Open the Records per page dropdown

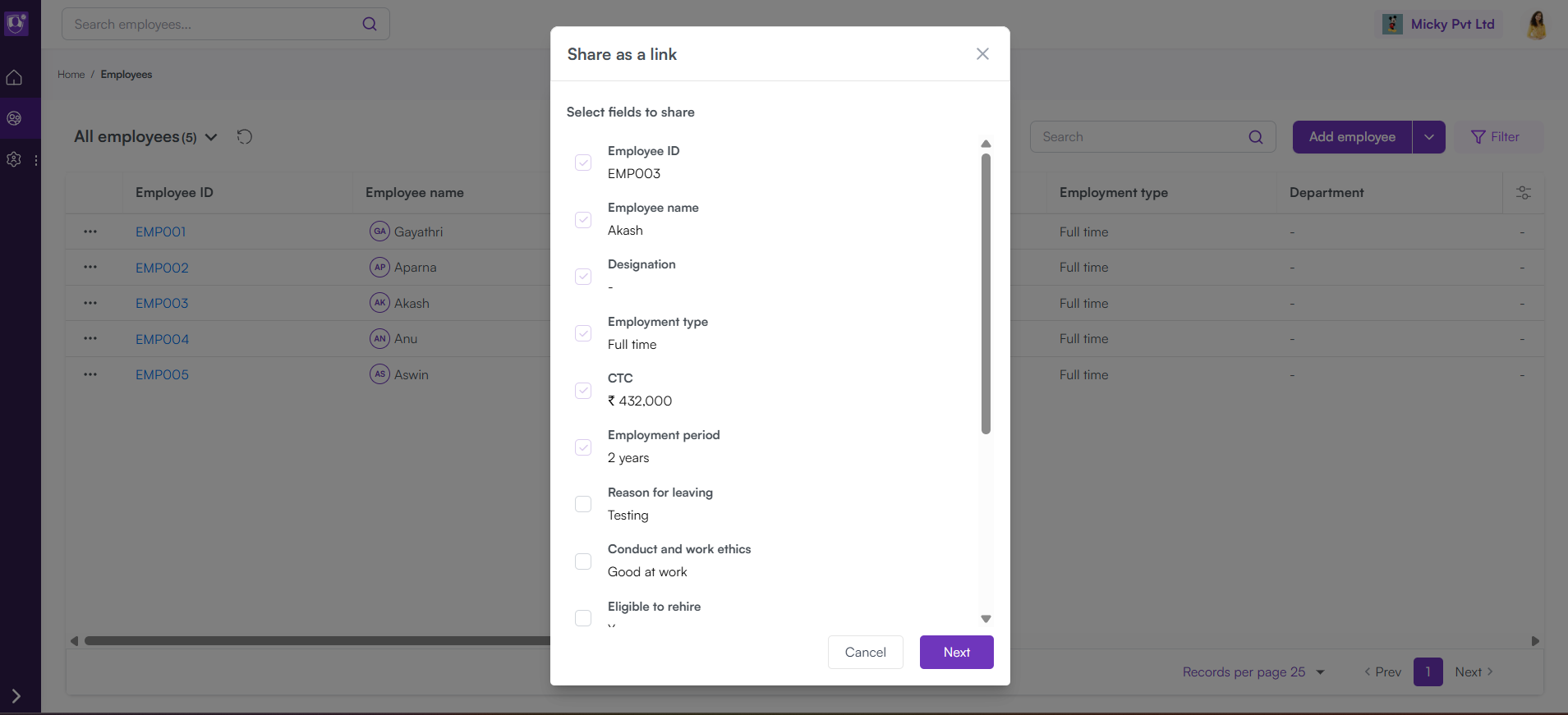(x=1253, y=672)
